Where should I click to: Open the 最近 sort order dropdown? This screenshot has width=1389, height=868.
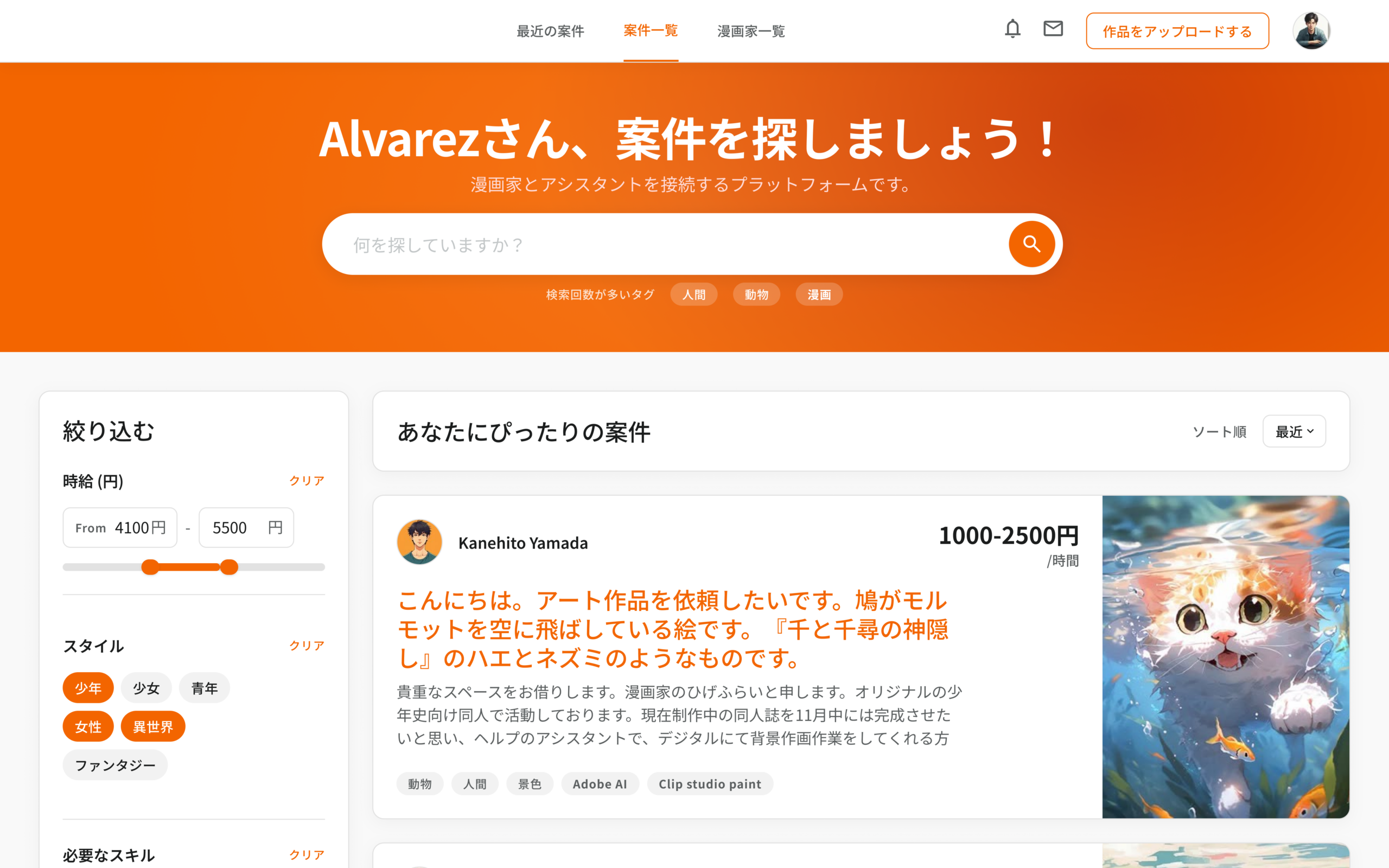pos(1294,432)
